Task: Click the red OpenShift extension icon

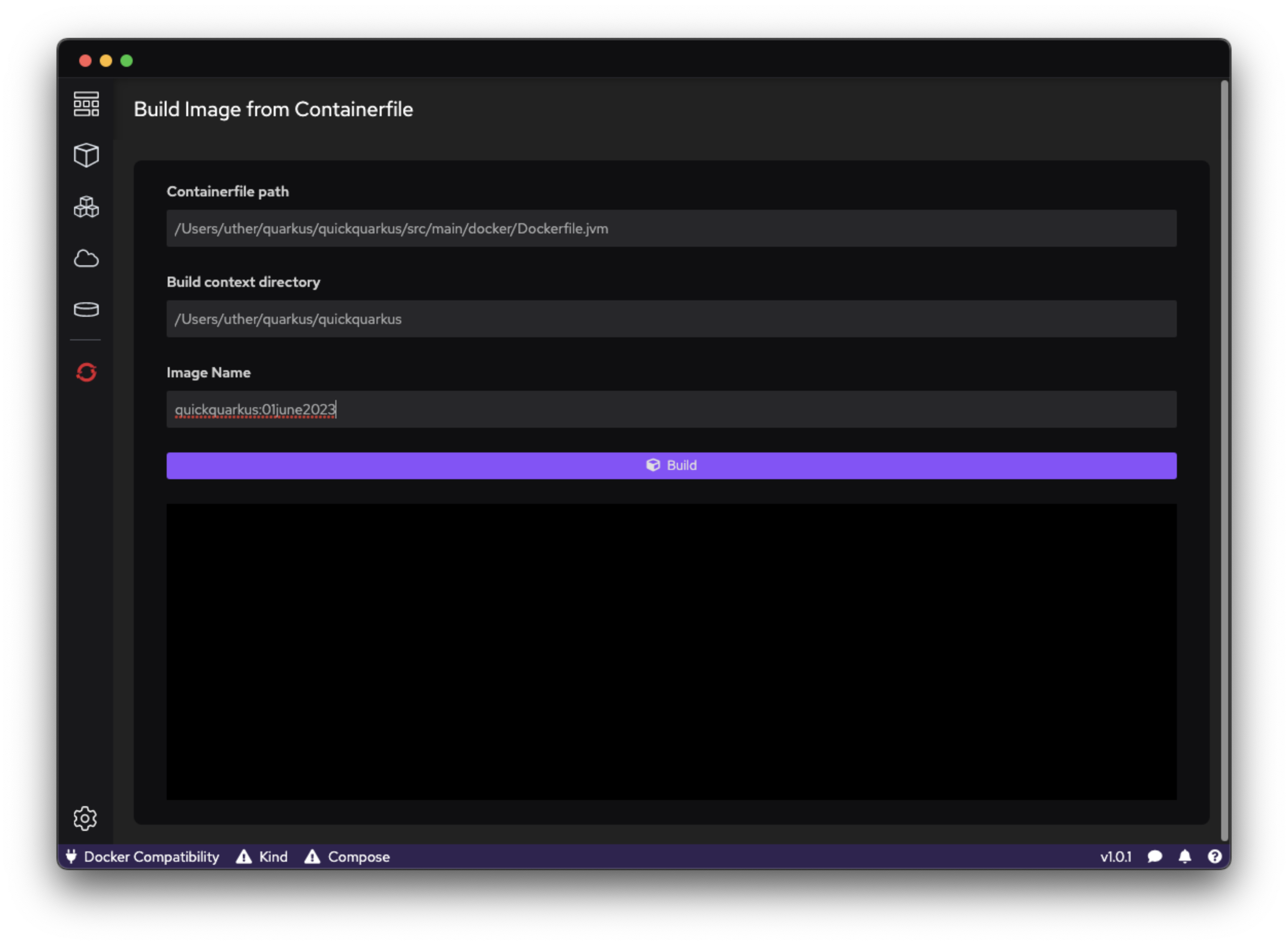Action: coord(86,372)
